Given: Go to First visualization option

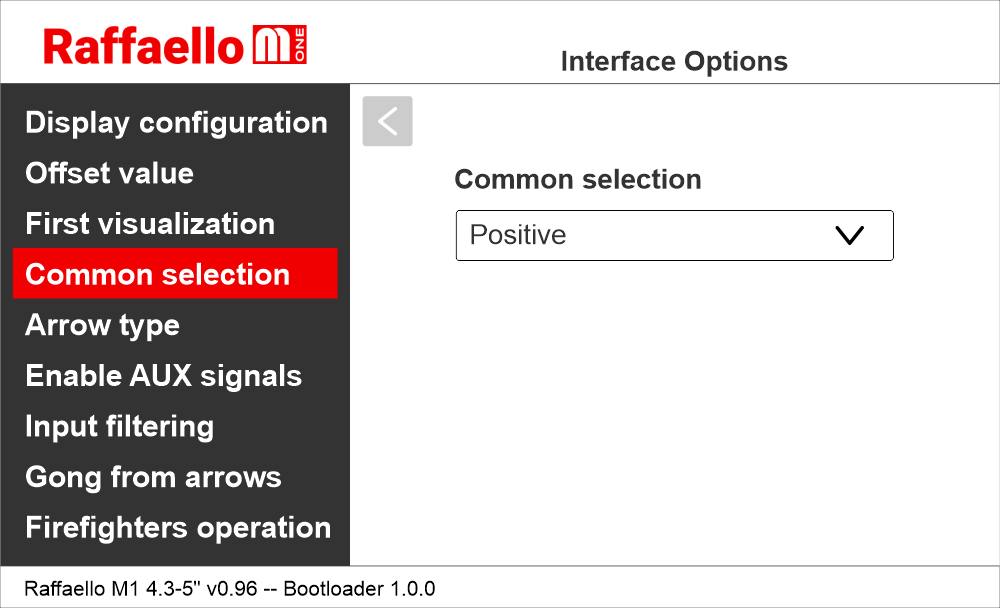Looking at the screenshot, I should point(150,224).
